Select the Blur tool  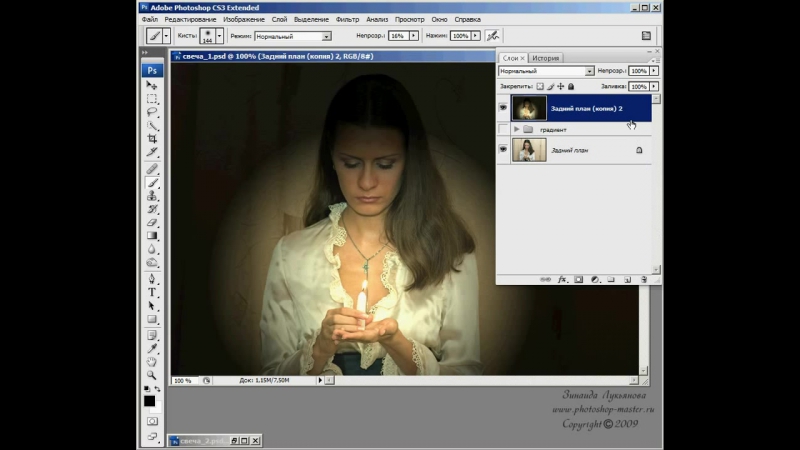click(152, 249)
